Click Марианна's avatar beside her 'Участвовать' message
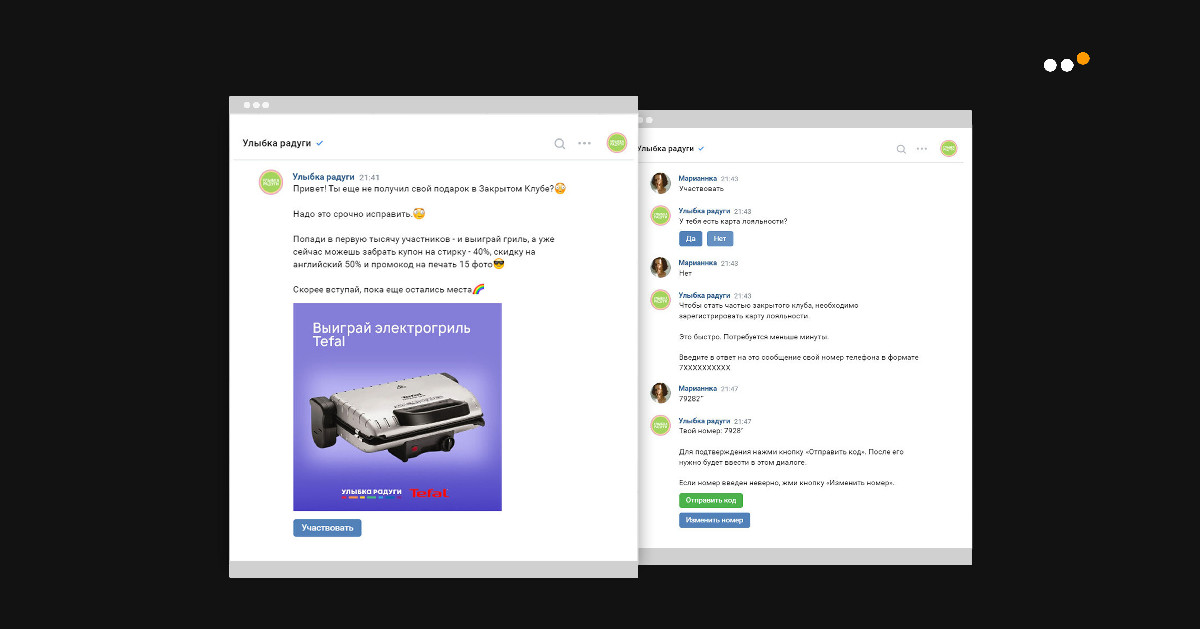Screen dimensions: 1200x629 (x=660, y=183)
